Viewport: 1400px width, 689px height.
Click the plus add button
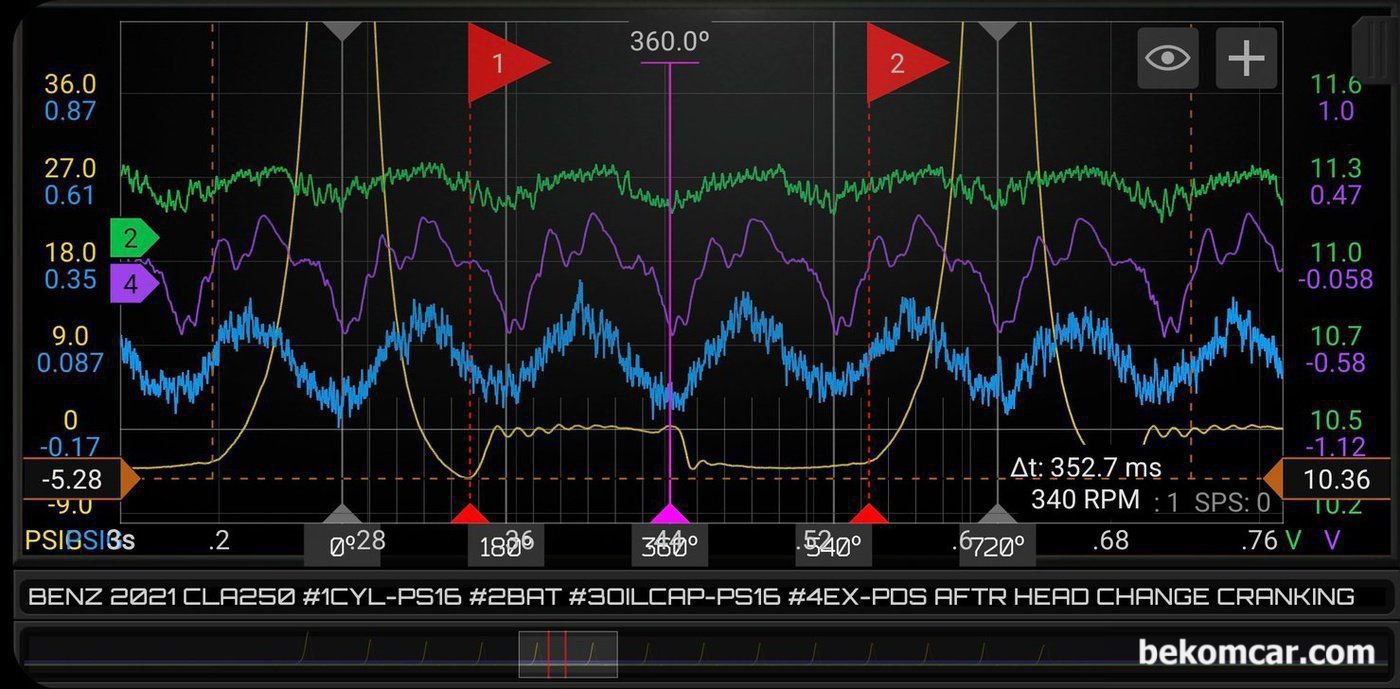(x=1246, y=58)
